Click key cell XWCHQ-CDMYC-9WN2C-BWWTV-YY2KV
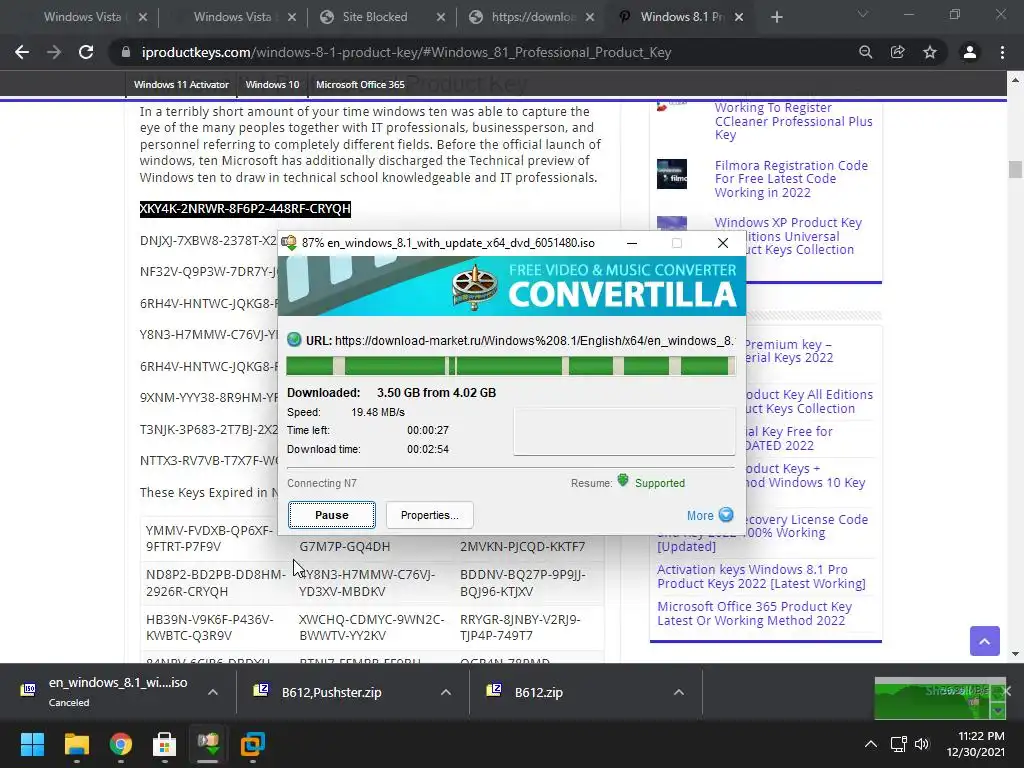The image size is (1024, 768). point(371,627)
